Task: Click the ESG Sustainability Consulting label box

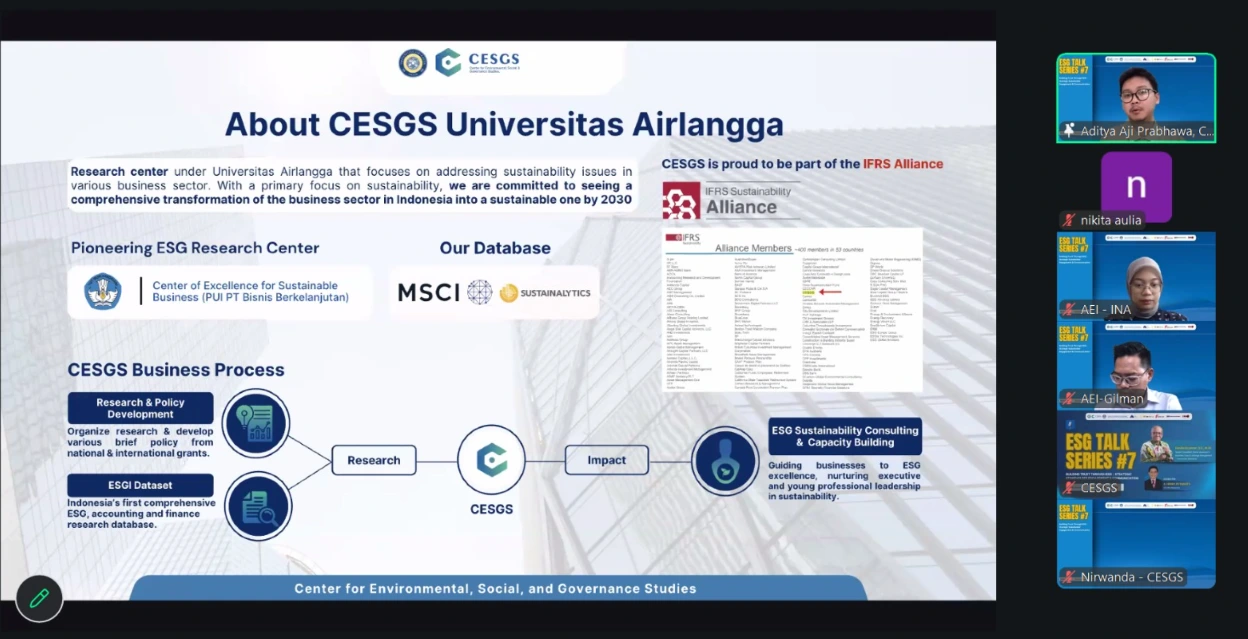Action: coord(845,436)
